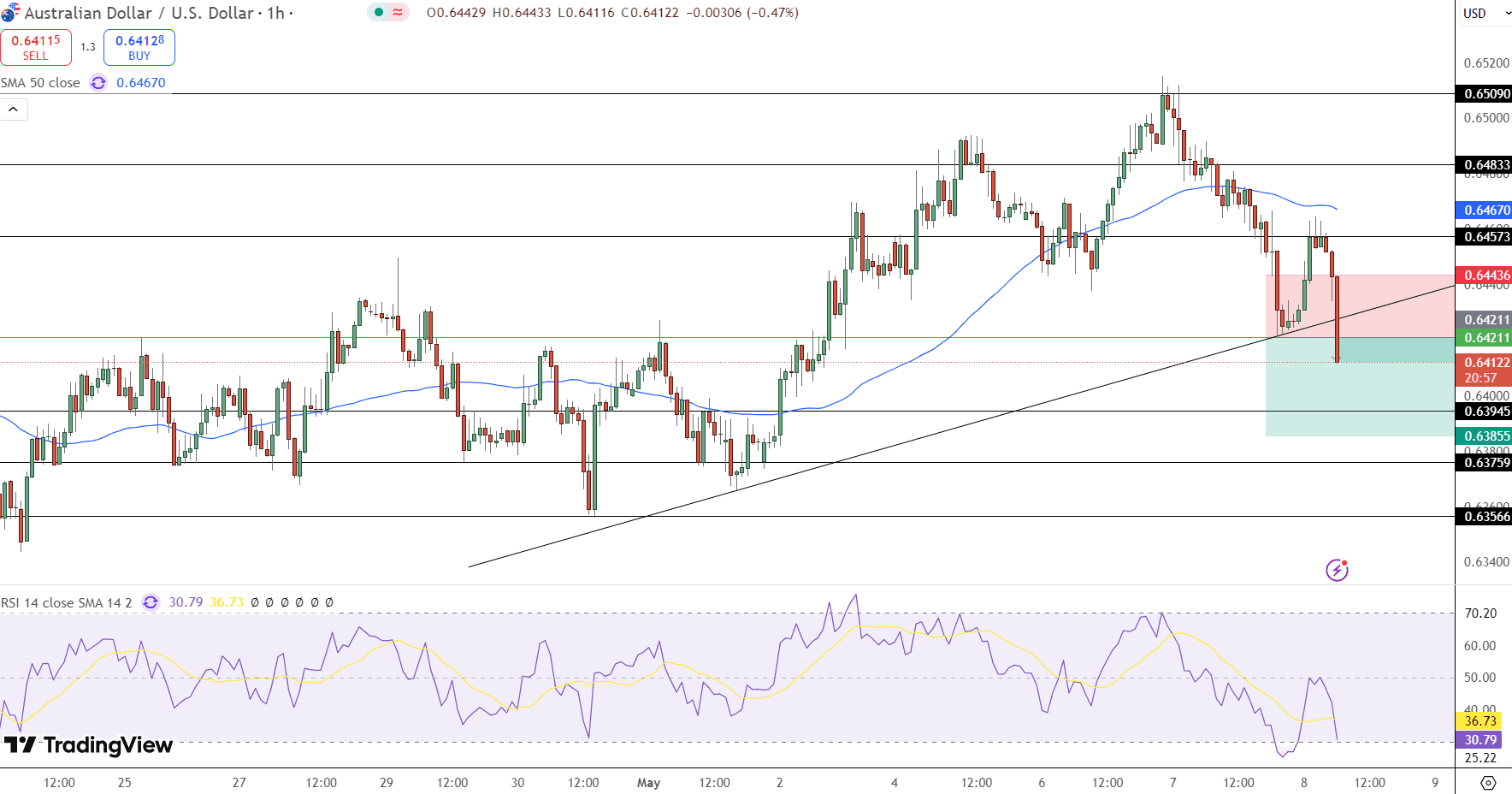1512x794 pixels.
Task: Click the green short-position target zone
Action: [1360, 387]
